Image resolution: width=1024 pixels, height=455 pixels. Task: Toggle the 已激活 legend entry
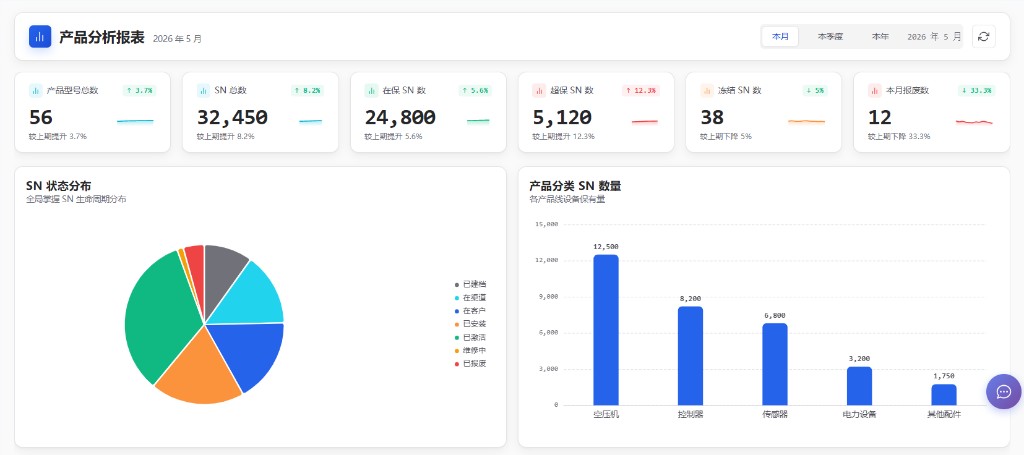click(x=470, y=337)
